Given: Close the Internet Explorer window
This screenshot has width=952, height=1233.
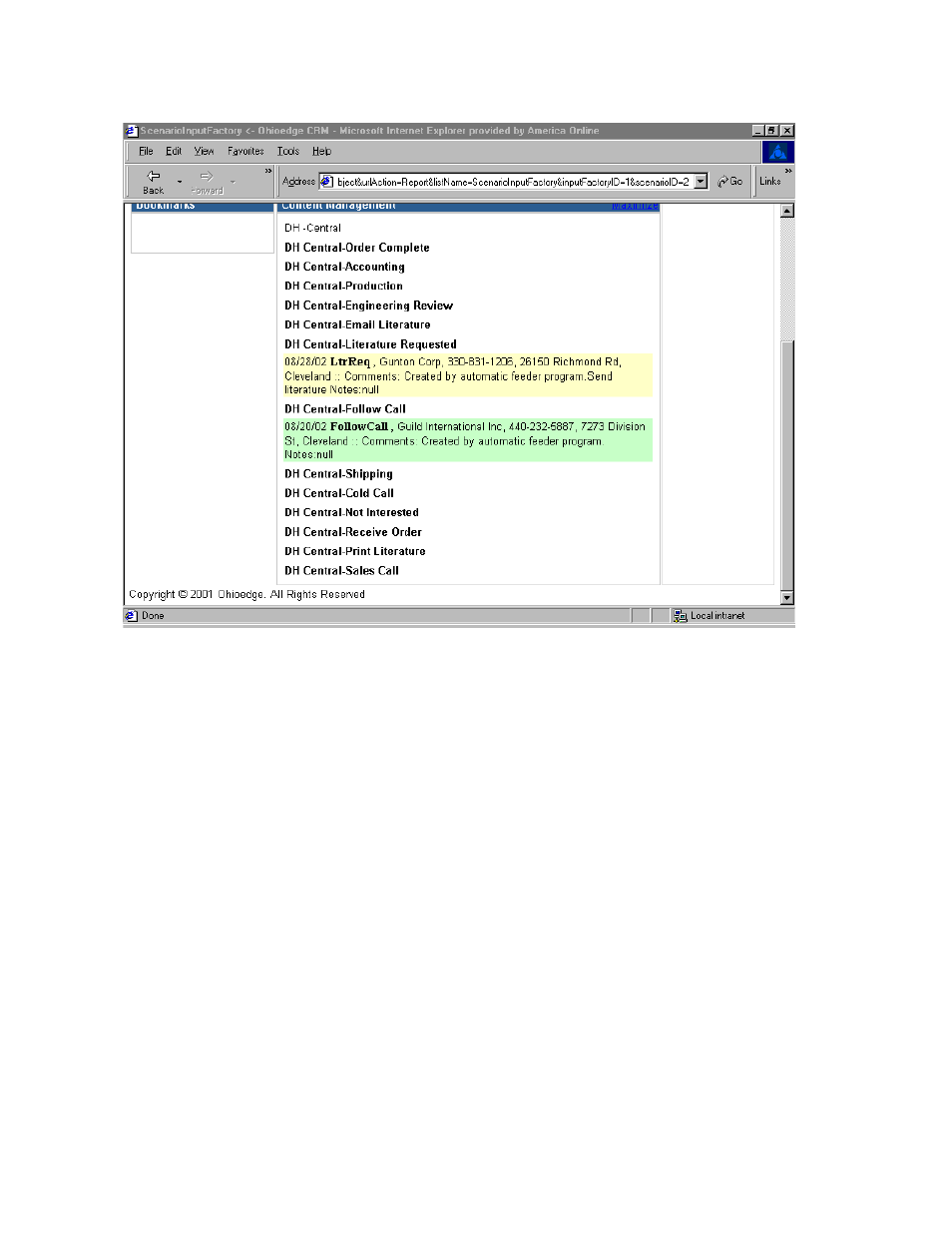Looking at the screenshot, I should pos(787,131).
